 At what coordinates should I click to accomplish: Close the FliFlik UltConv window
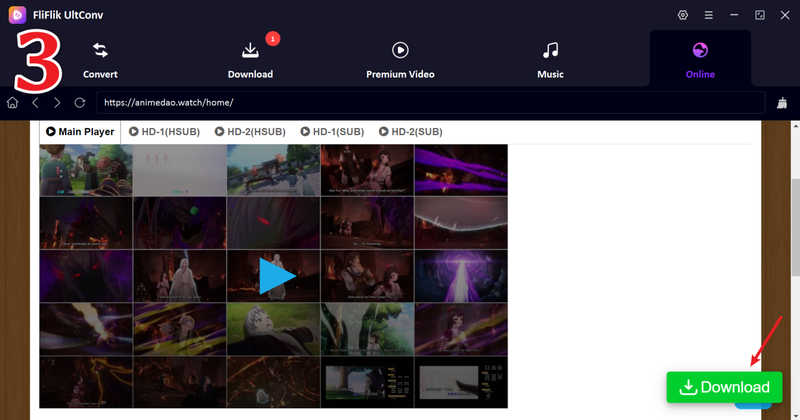click(x=785, y=15)
